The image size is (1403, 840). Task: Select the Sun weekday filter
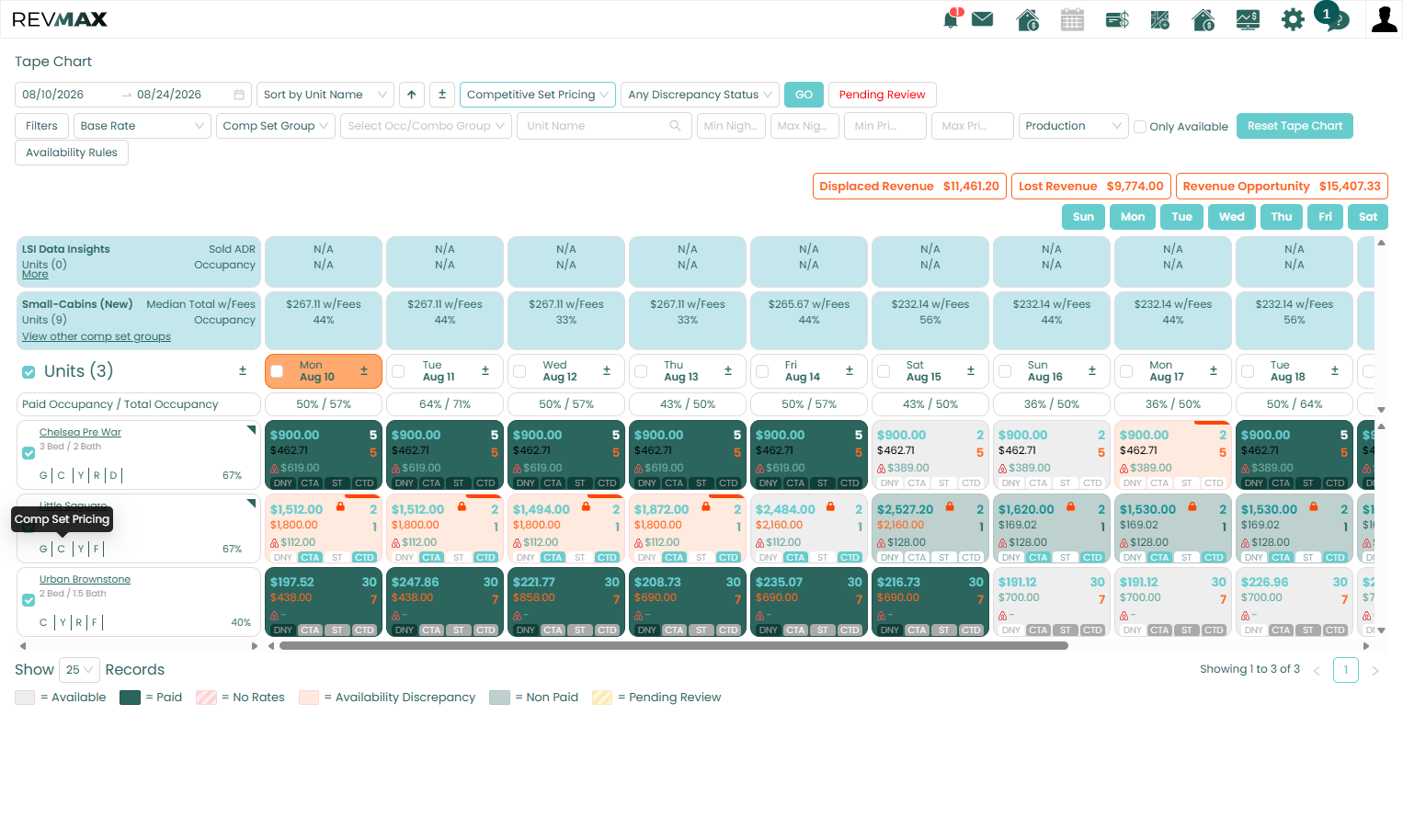[x=1084, y=217]
